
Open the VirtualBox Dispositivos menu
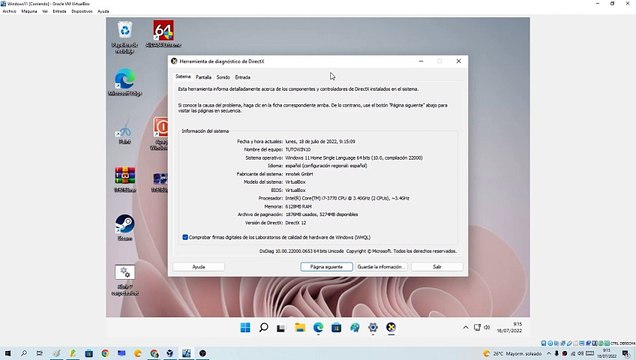coord(82,11)
